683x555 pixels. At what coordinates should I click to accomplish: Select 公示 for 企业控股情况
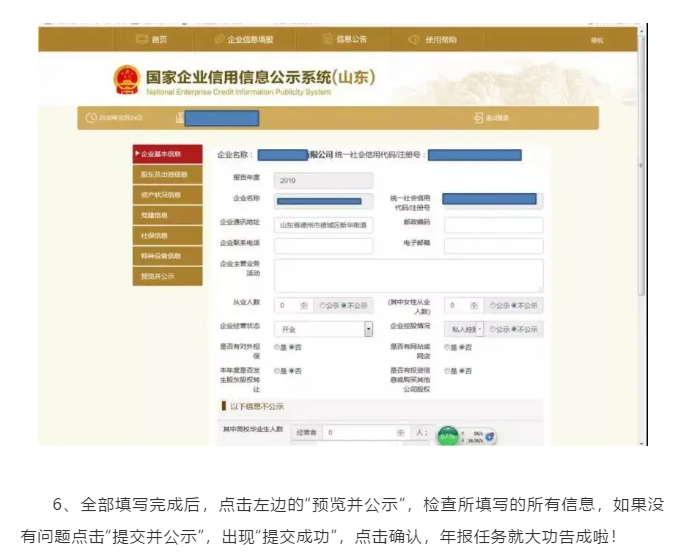pyautogui.click(x=492, y=329)
